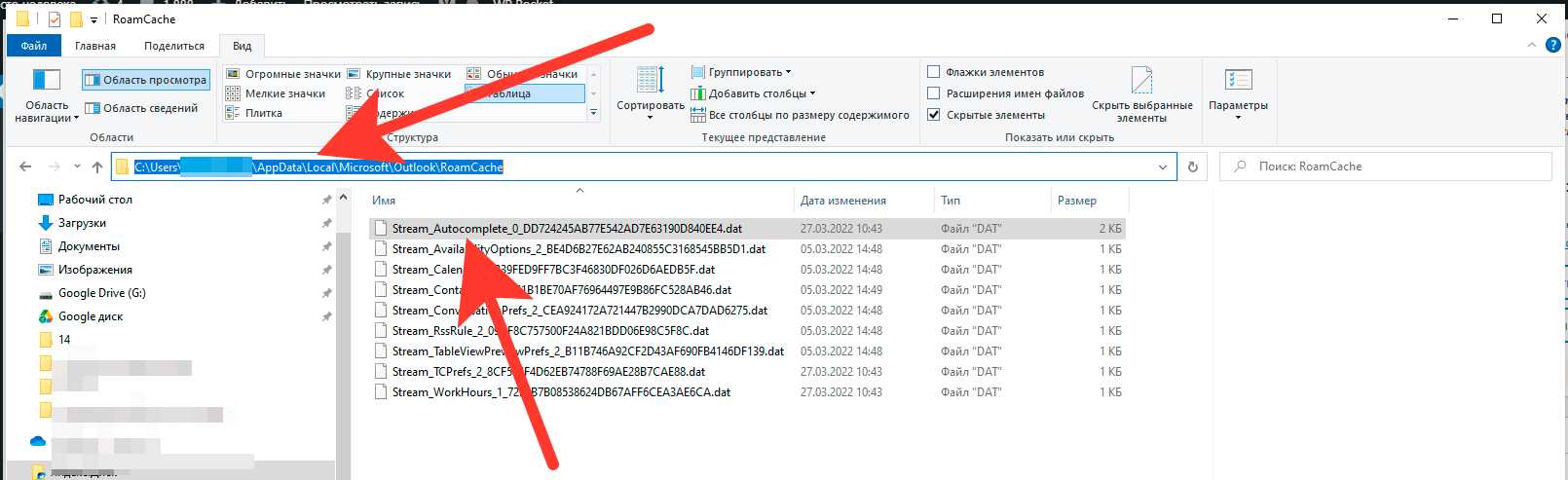Toggle the Область сведений details pane
Screen dimensions: 1568x480
click(141, 108)
